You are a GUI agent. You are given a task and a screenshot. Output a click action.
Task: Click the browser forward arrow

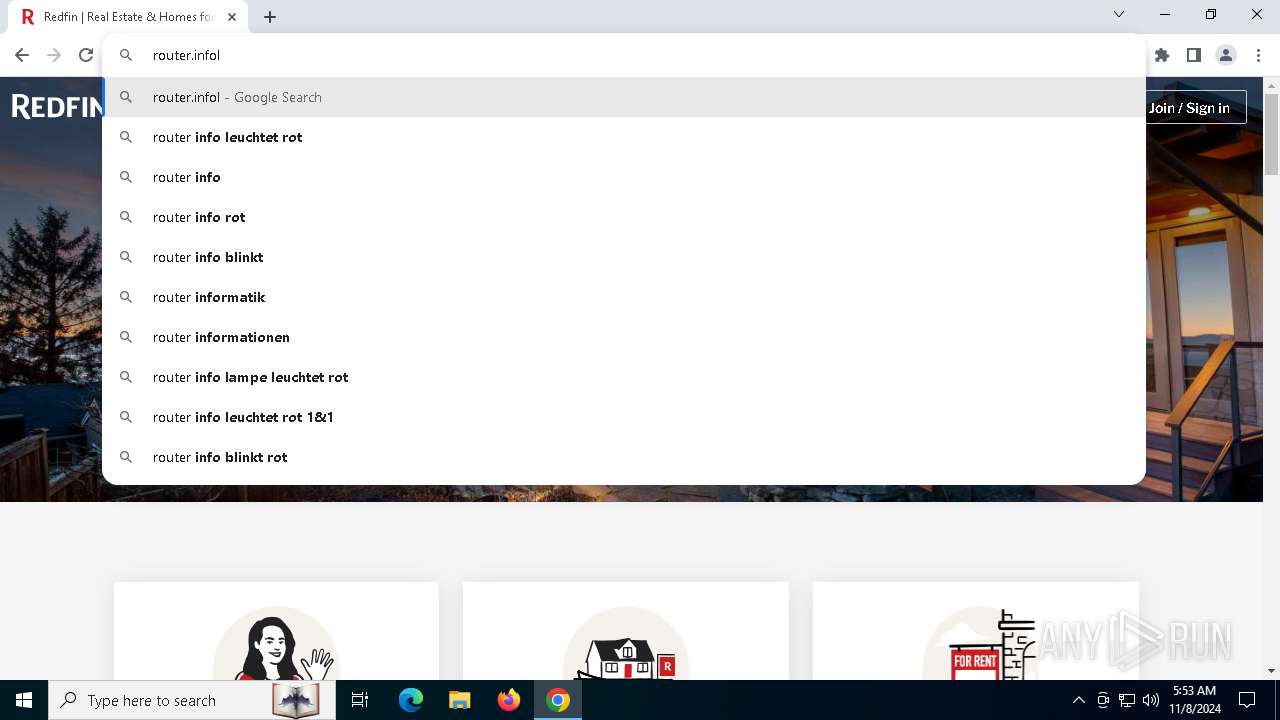pyautogui.click(x=54, y=55)
